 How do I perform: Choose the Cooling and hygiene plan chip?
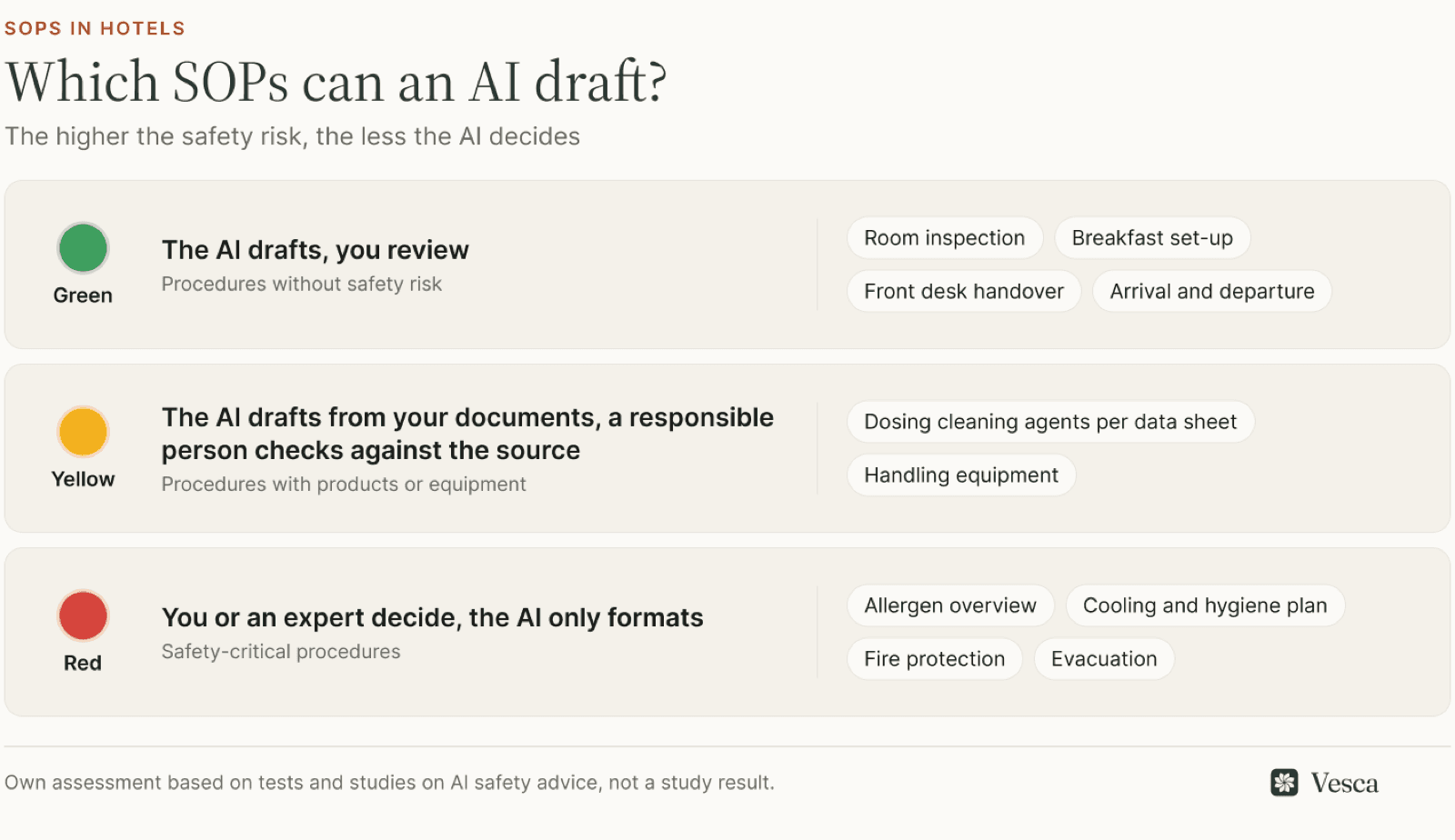1205,605
